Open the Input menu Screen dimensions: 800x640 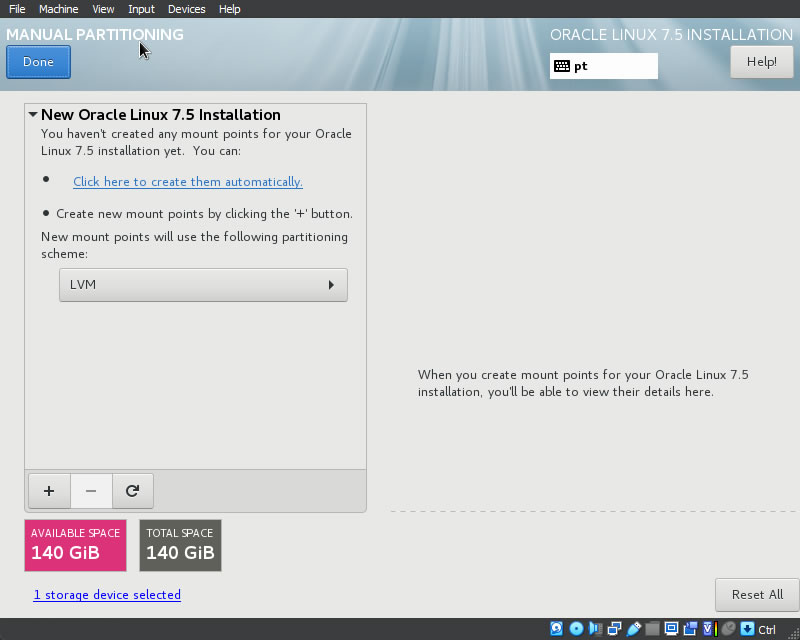[x=141, y=9]
